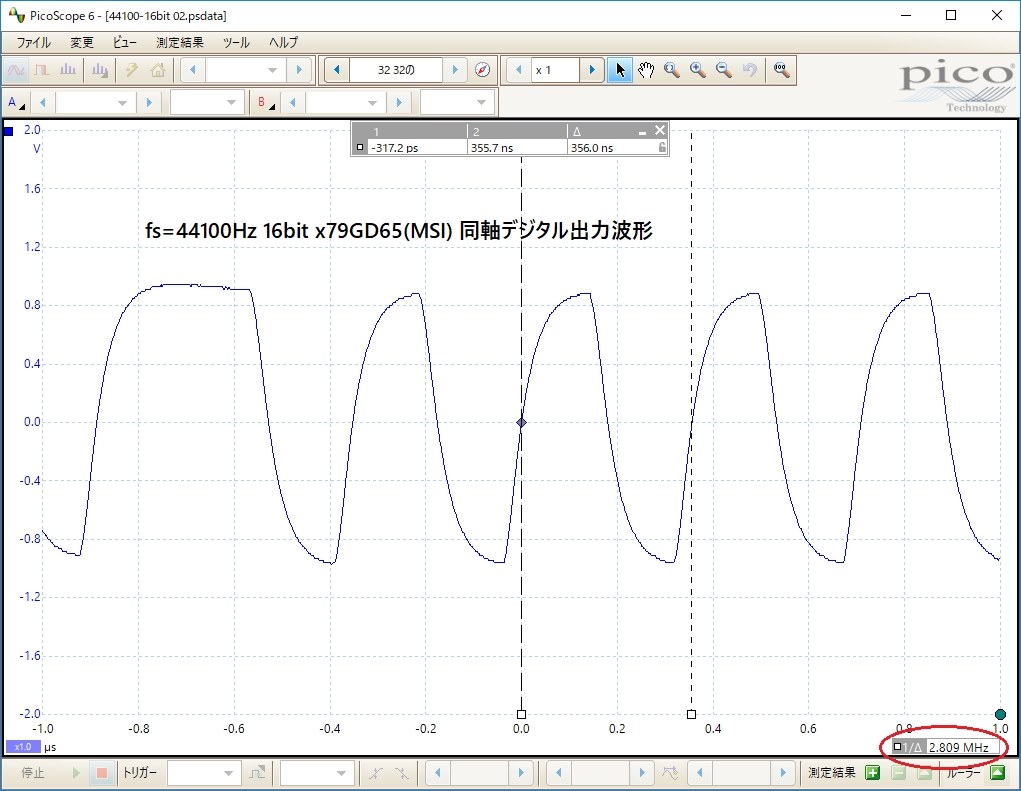Click the x1.0 axis scale button
Screen dimensions: 1021x791
(x=23, y=747)
